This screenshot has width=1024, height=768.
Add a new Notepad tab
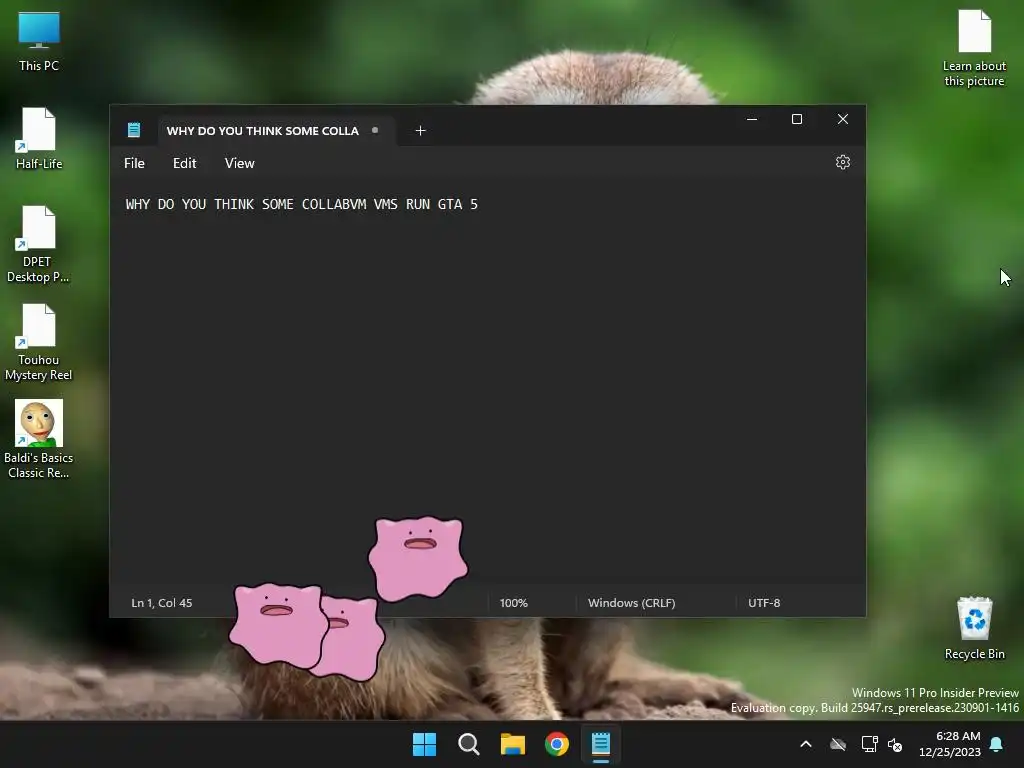pyautogui.click(x=421, y=131)
